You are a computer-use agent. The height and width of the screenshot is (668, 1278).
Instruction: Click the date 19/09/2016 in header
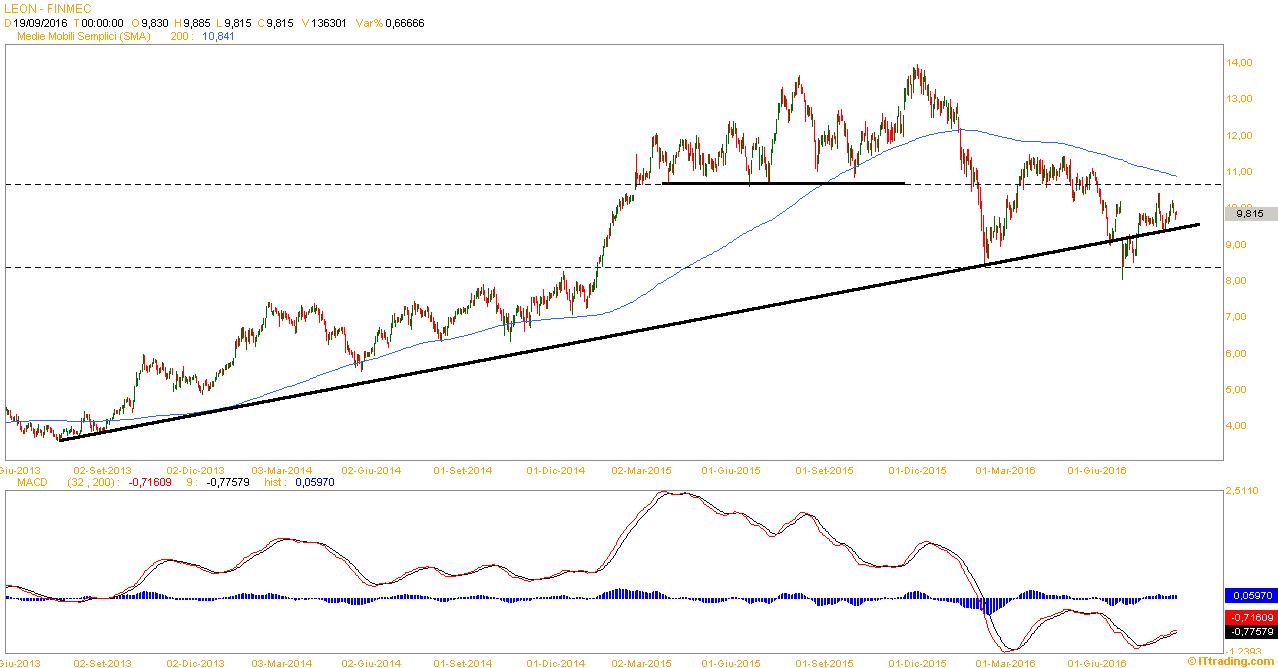[40, 23]
